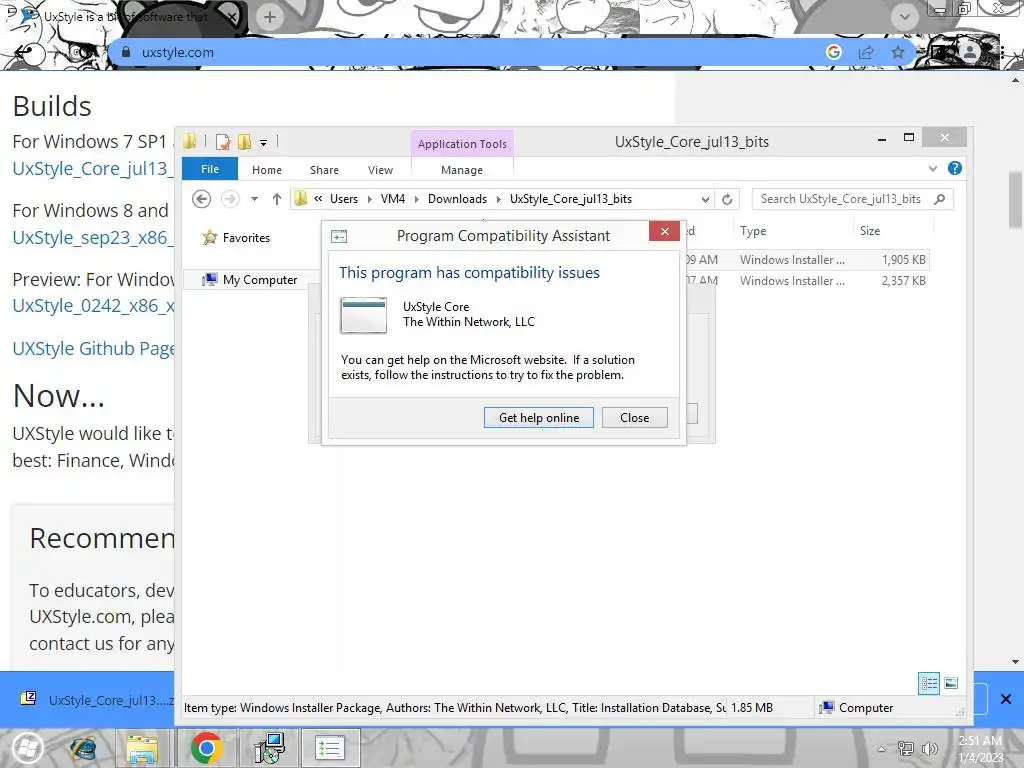Click UxStyle_Core_jul13 item in downloads bar

pyautogui.click(x=97, y=699)
